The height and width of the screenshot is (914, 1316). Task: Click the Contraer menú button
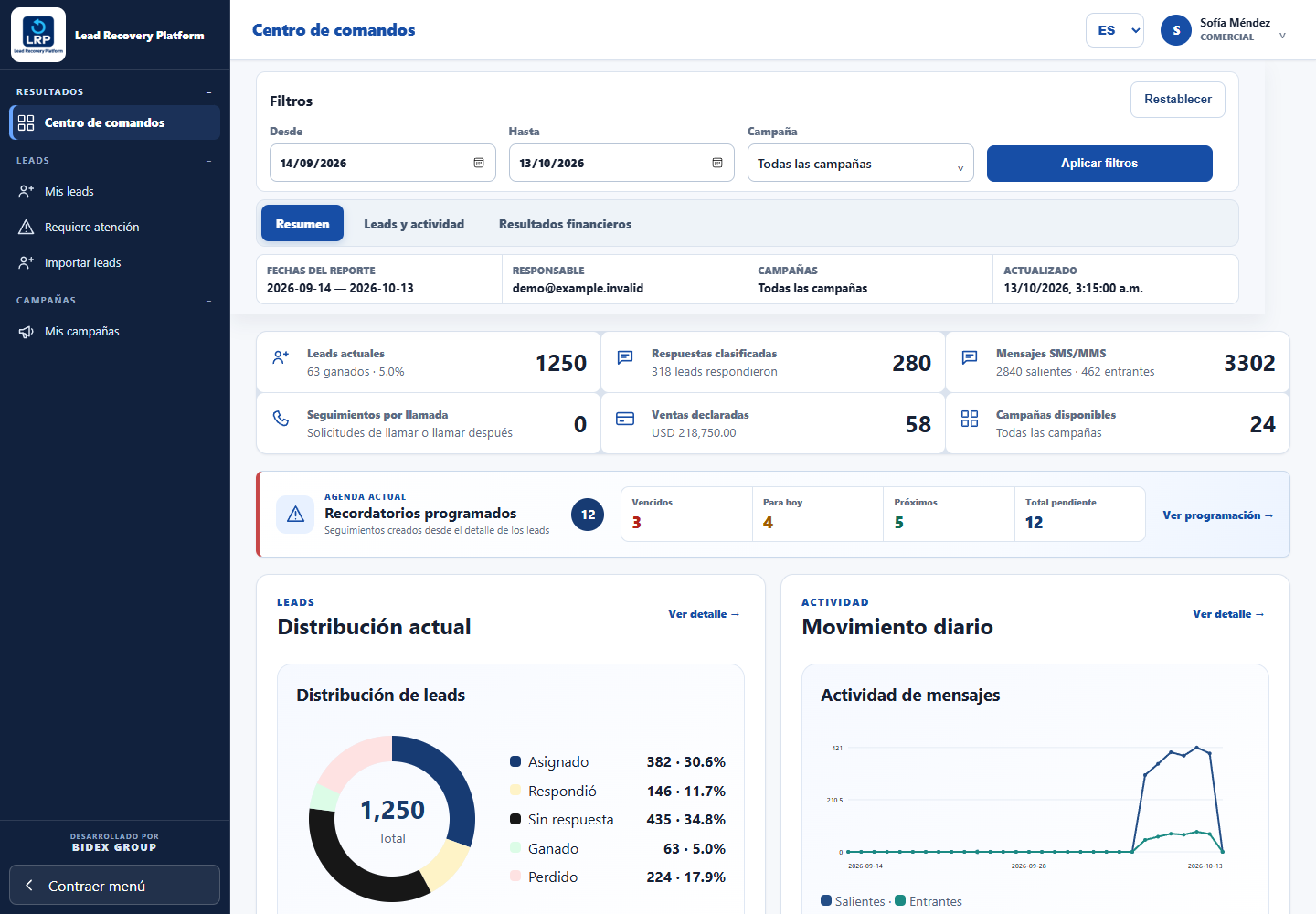coord(115,885)
